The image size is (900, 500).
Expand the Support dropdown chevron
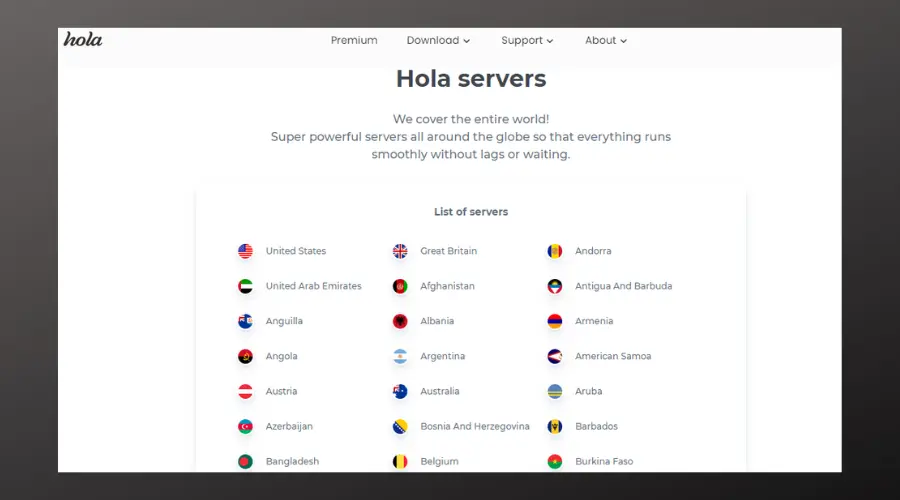coord(550,41)
